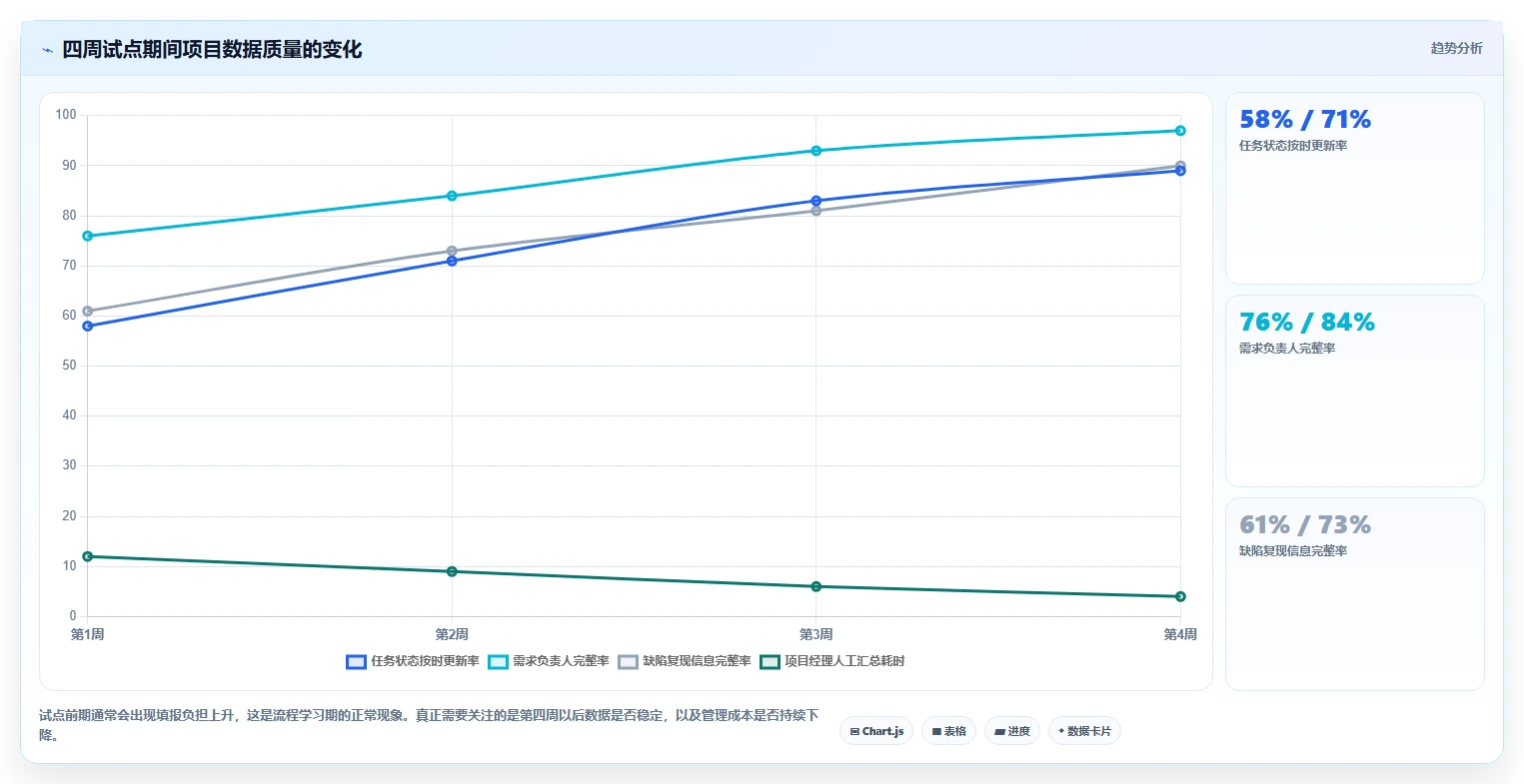Click the 0 y-axis label

tap(73, 616)
